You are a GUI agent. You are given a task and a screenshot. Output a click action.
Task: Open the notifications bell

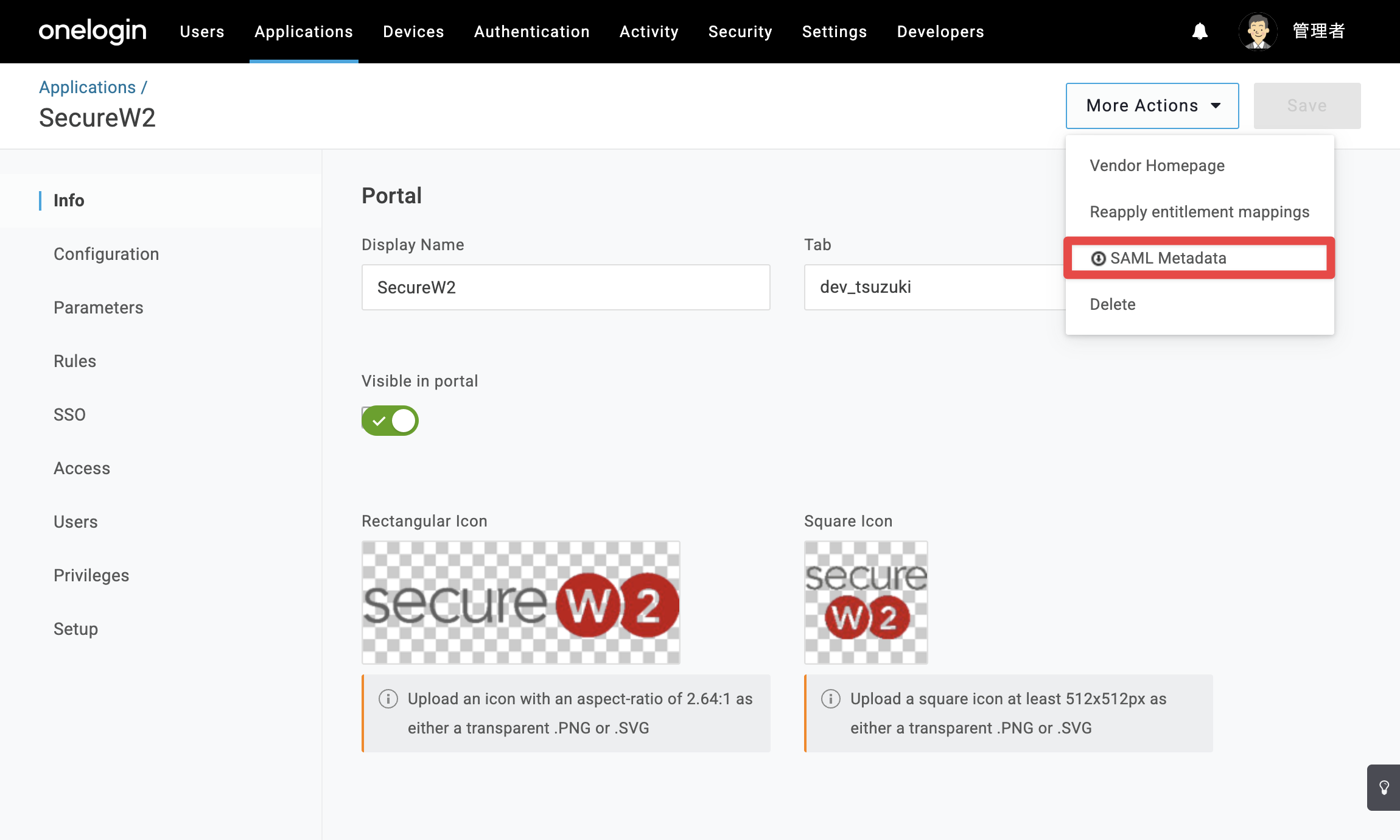click(x=1200, y=31)
